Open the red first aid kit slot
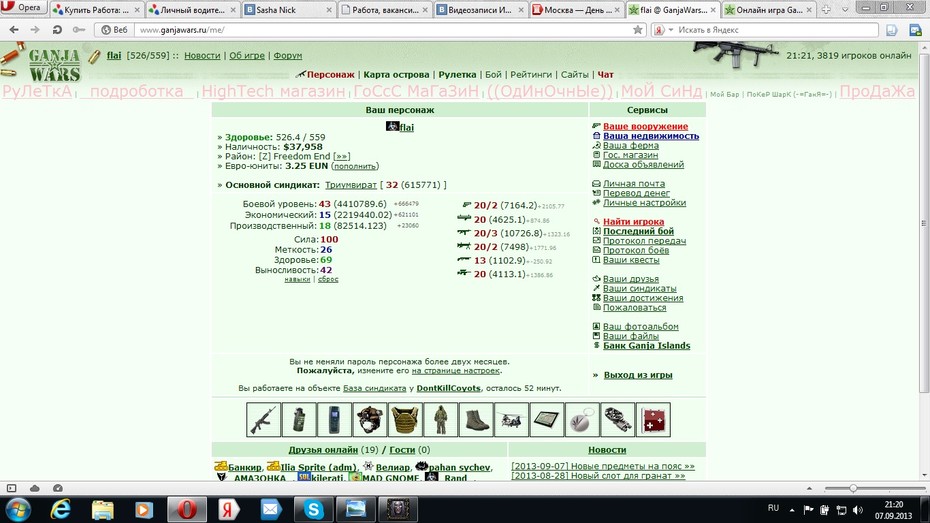The width and height of the screenshot is (930, 523). coord(653,420)
